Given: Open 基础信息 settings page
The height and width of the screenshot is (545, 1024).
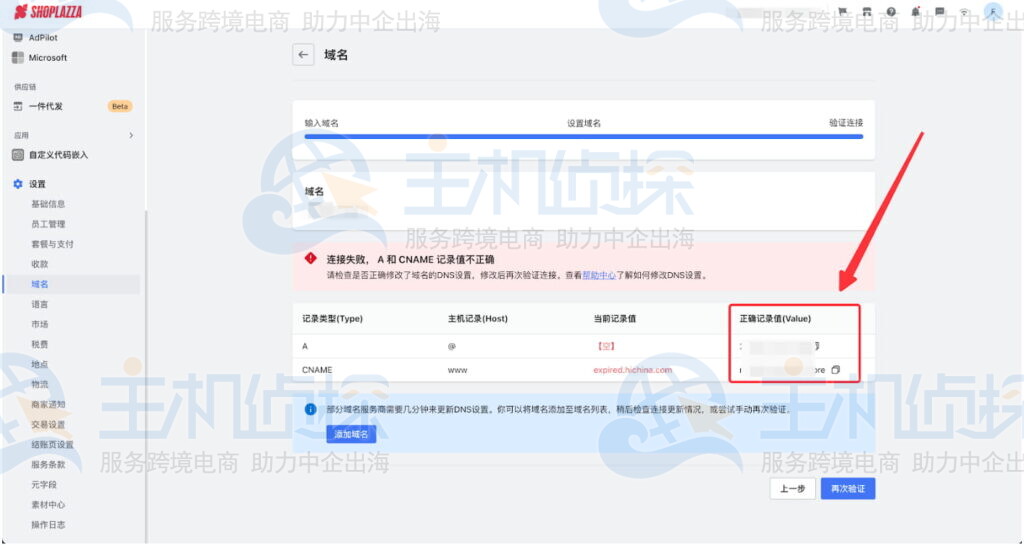Looking at the screenshot, I should (x=48, y=204).
